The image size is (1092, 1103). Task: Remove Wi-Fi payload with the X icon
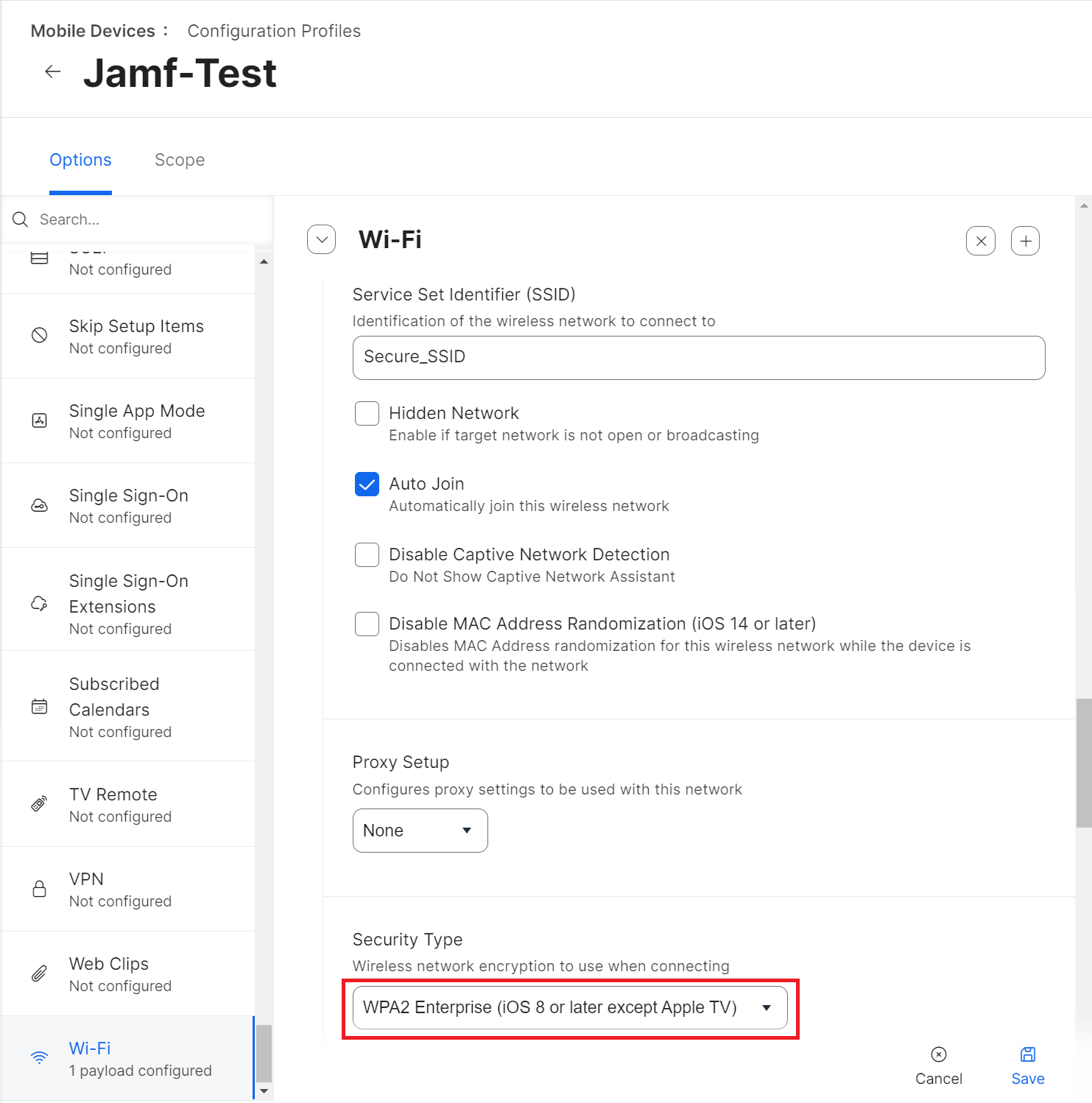click(x=980, y=241)
